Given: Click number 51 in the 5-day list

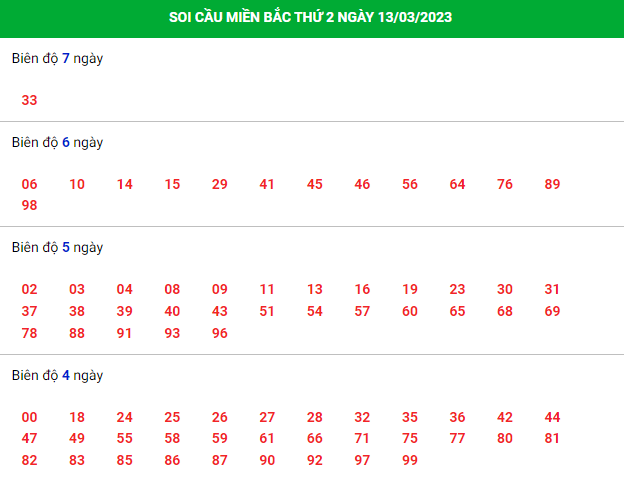Looking at the screenshot, I should coord(267,311).
